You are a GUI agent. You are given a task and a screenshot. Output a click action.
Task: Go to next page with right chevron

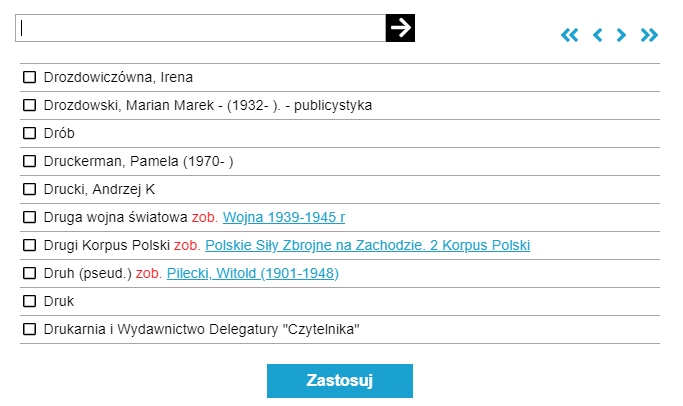tap(622, 36)
